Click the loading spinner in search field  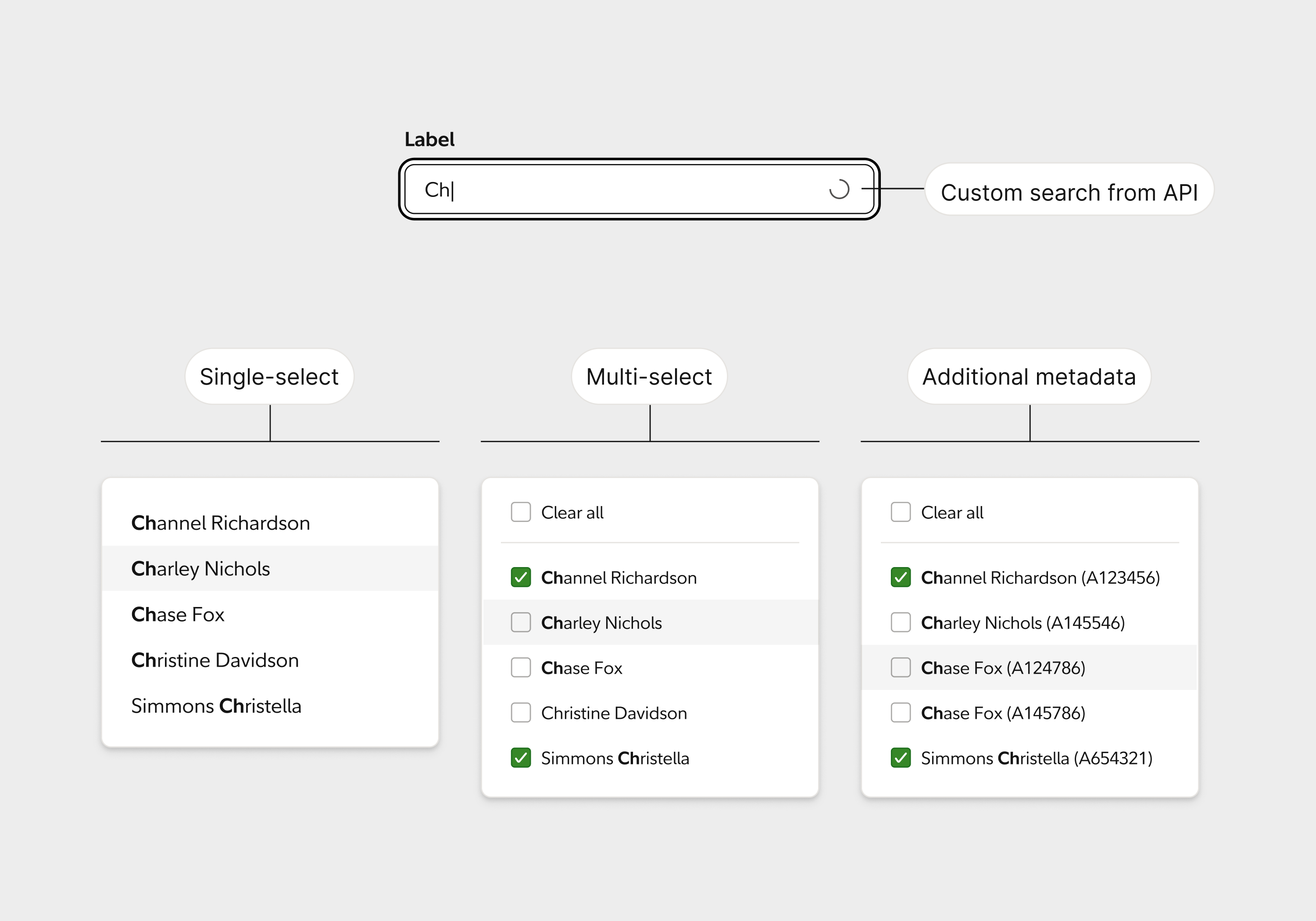(x=839, y=189)
